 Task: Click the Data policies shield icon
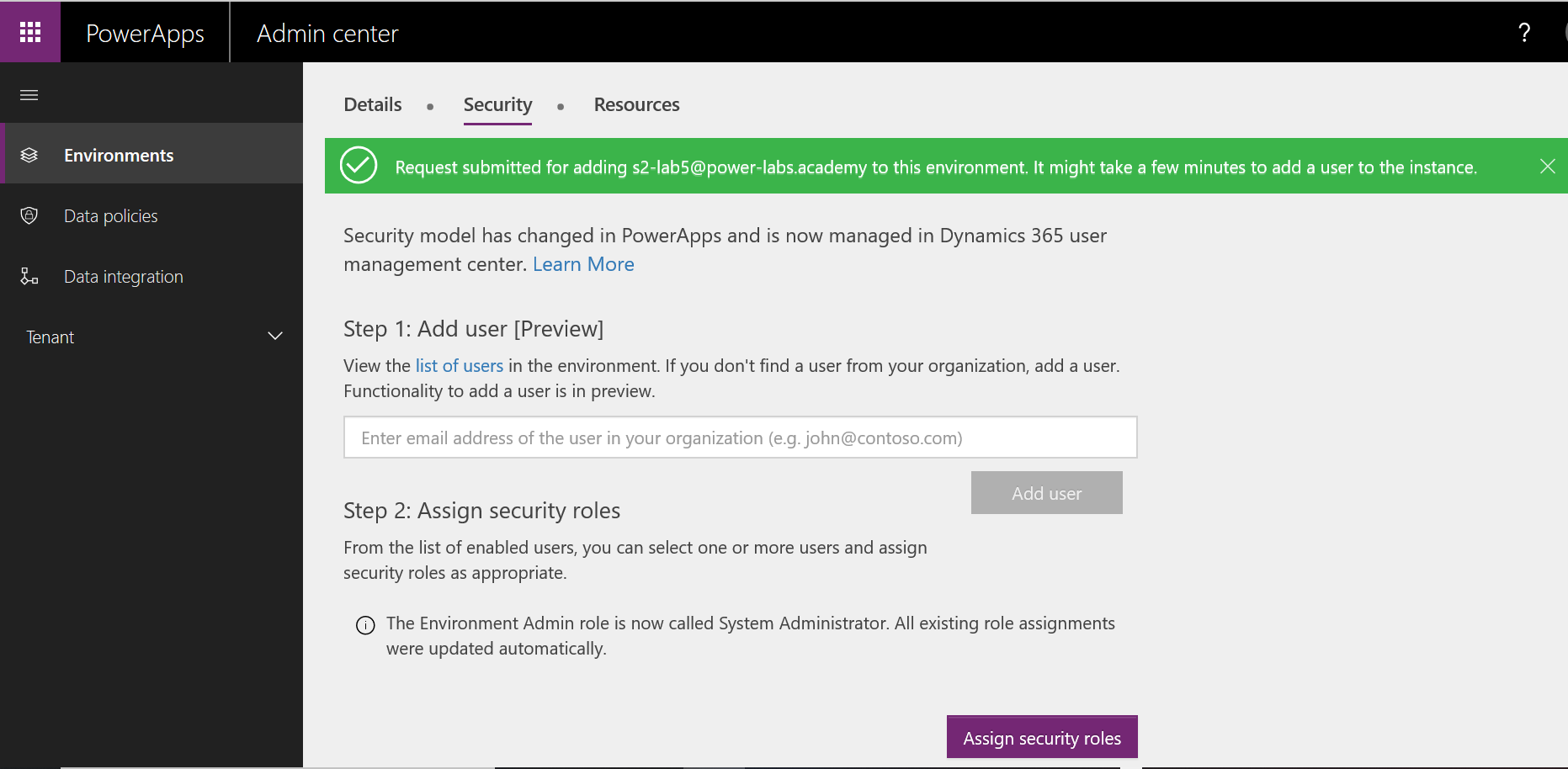click(x=29, y=216)
